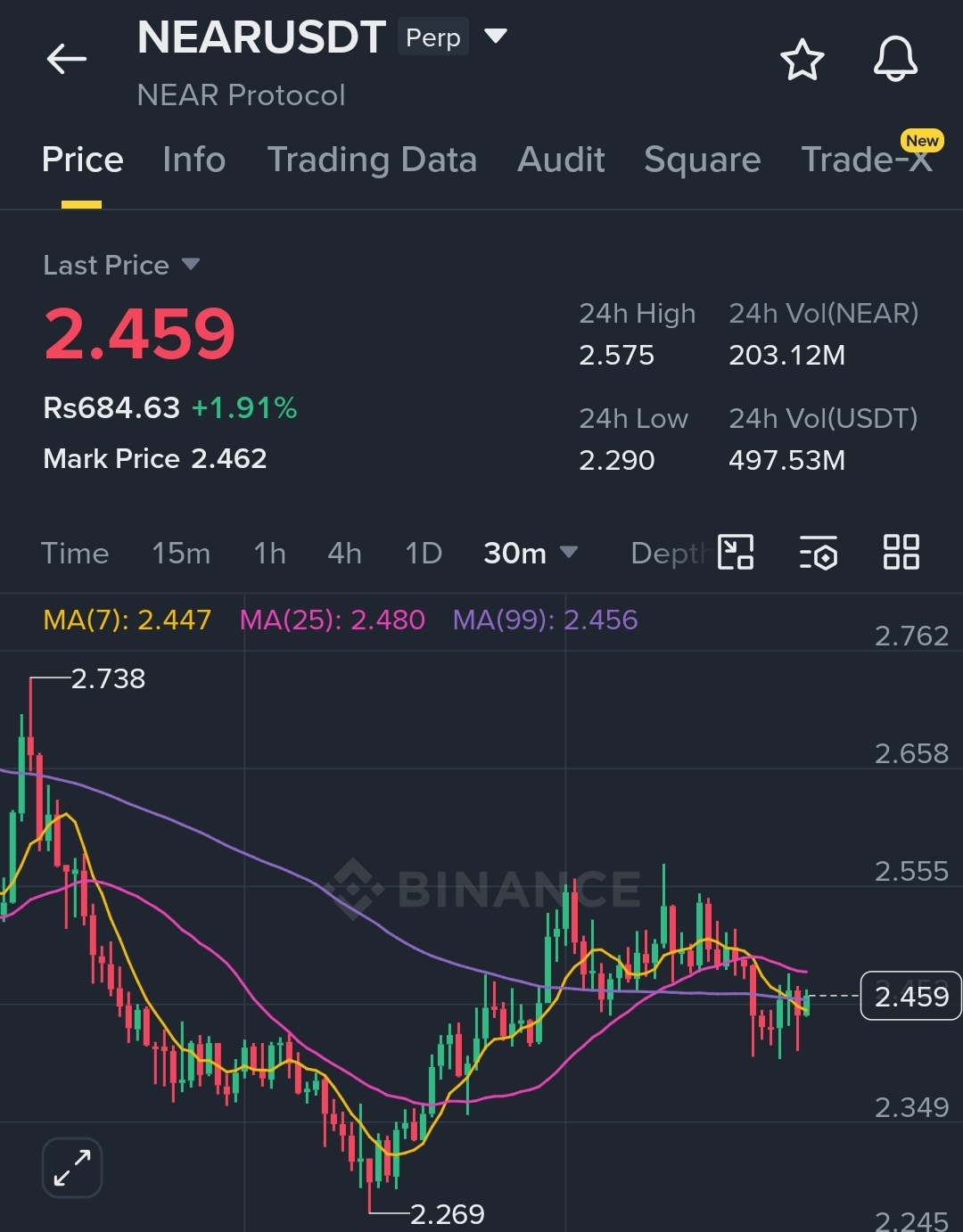
Task: Switch to the Depth chart view
Action: click(x=671, y=554)
